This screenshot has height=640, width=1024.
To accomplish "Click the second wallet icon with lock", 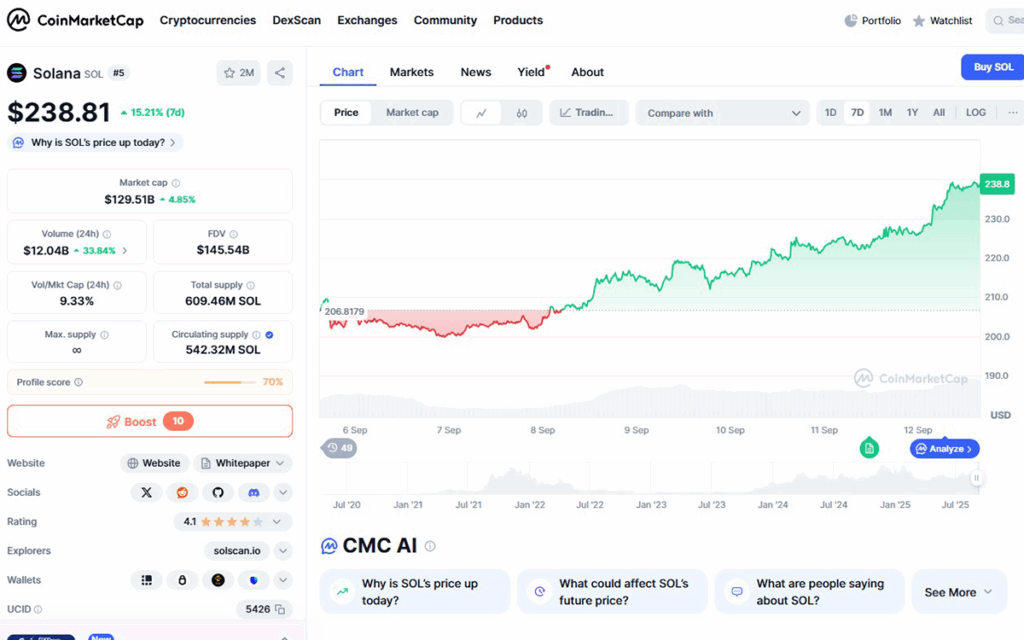I will (x=182, y=580).
